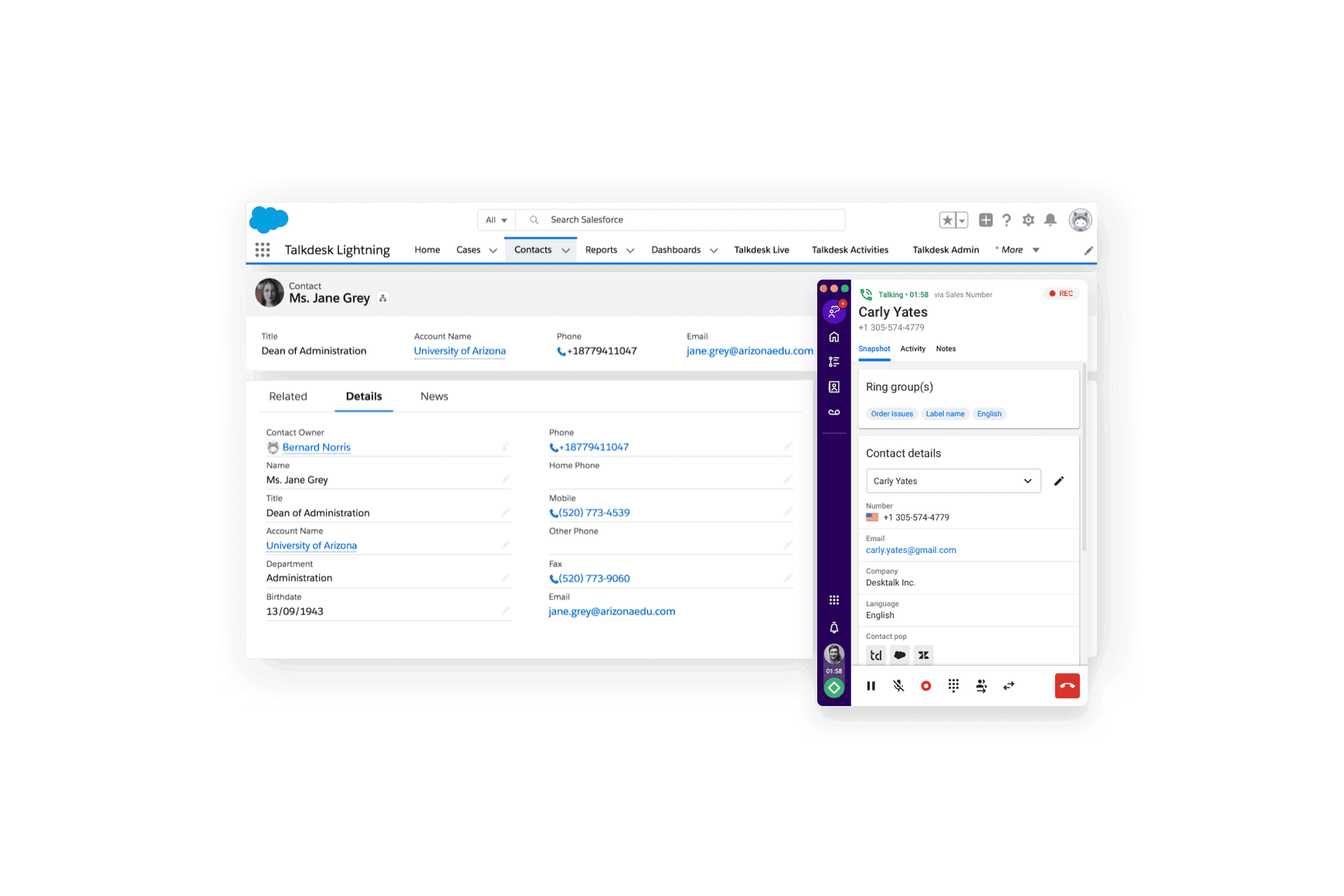This screenshot has height=896, width=1344.
Task: Open Talkdesk contacts book icon in sidebar
Action: (834, 387)
